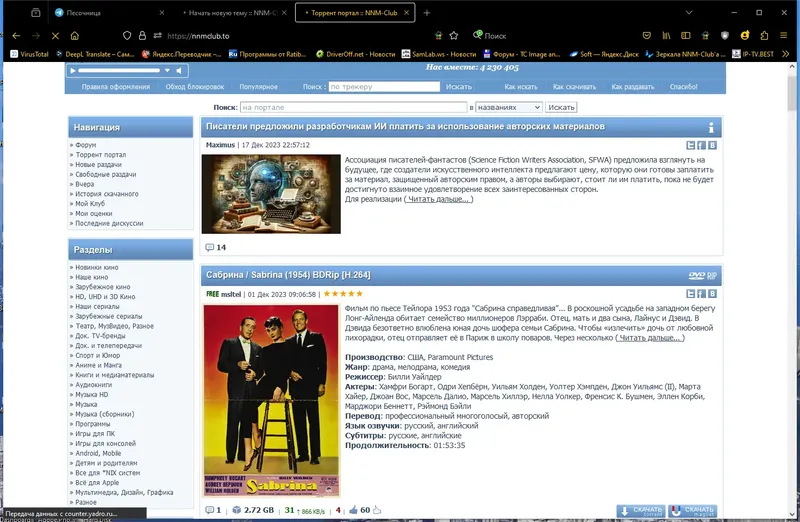Open the Sabrina movie poster image
This screenshot has height=522, width=800.
(x=271, y=401)
